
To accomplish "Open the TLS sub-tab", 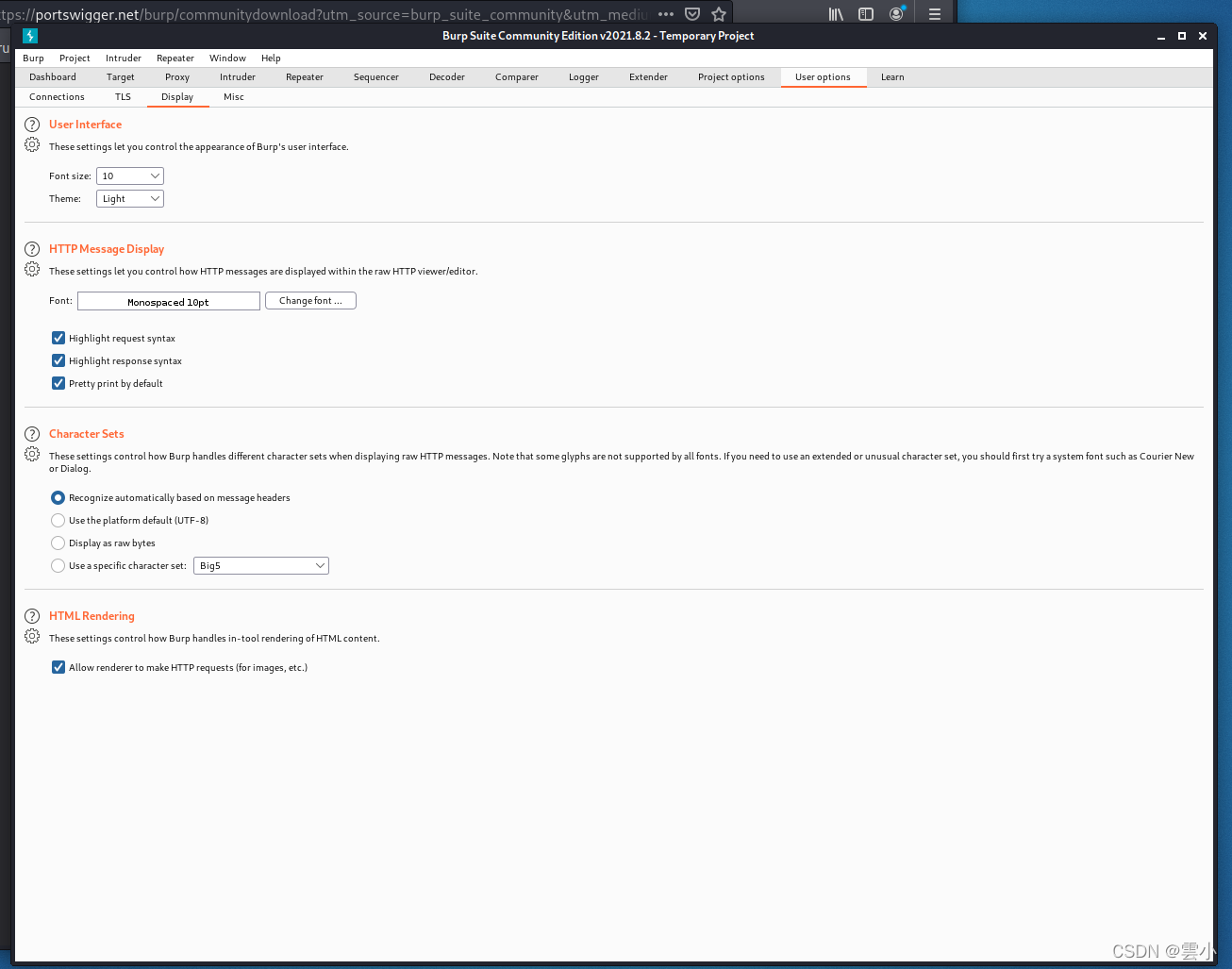I will pos(124,97).
